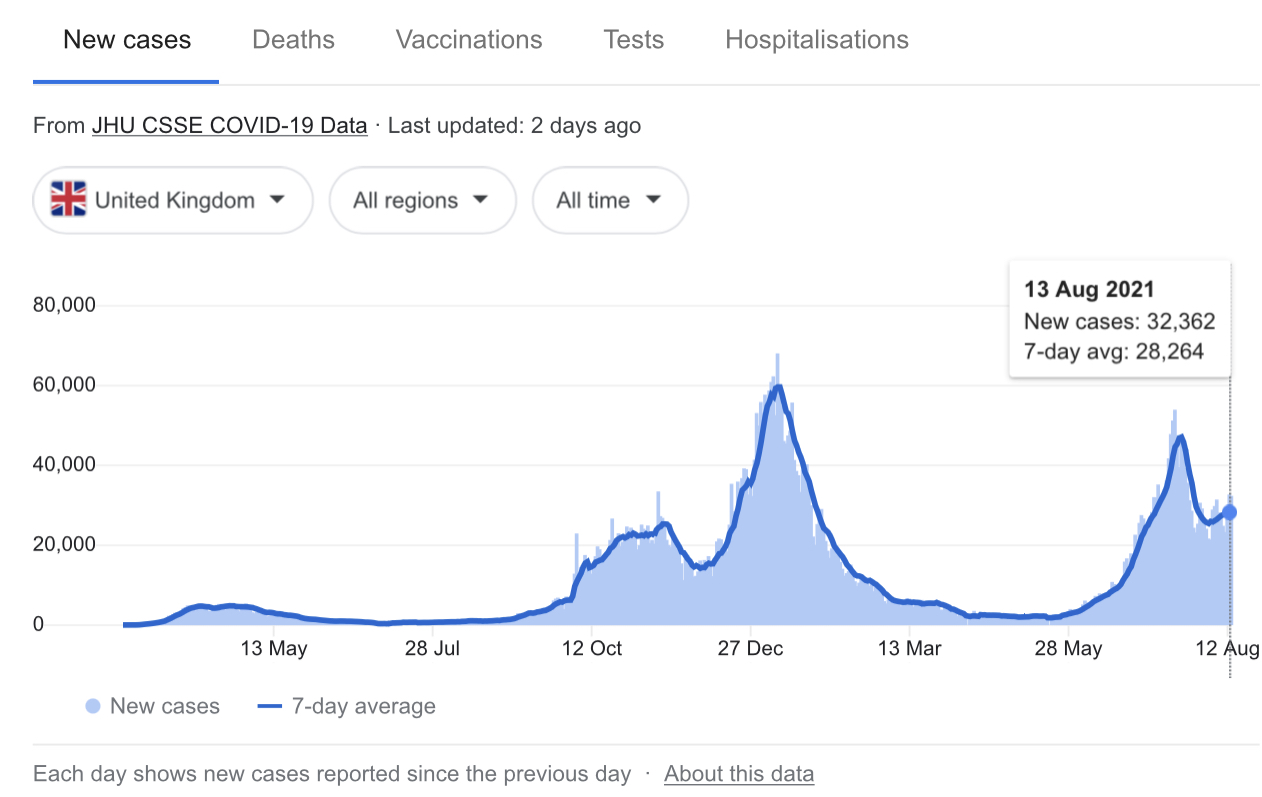The image size is (1262, 797).
Task: Open the United Kingdom country dropdown
Action: click(x=173, y=200)
